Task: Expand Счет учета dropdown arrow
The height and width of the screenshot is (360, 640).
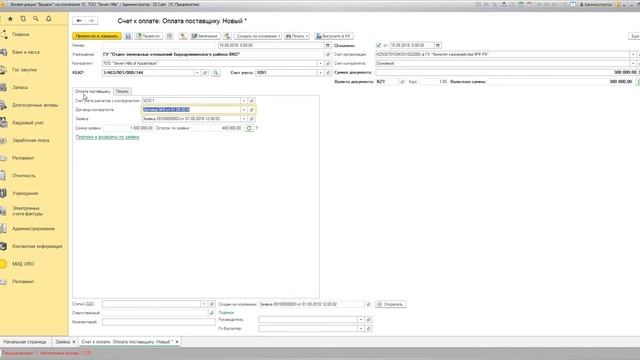Action: tap(320, 73)
